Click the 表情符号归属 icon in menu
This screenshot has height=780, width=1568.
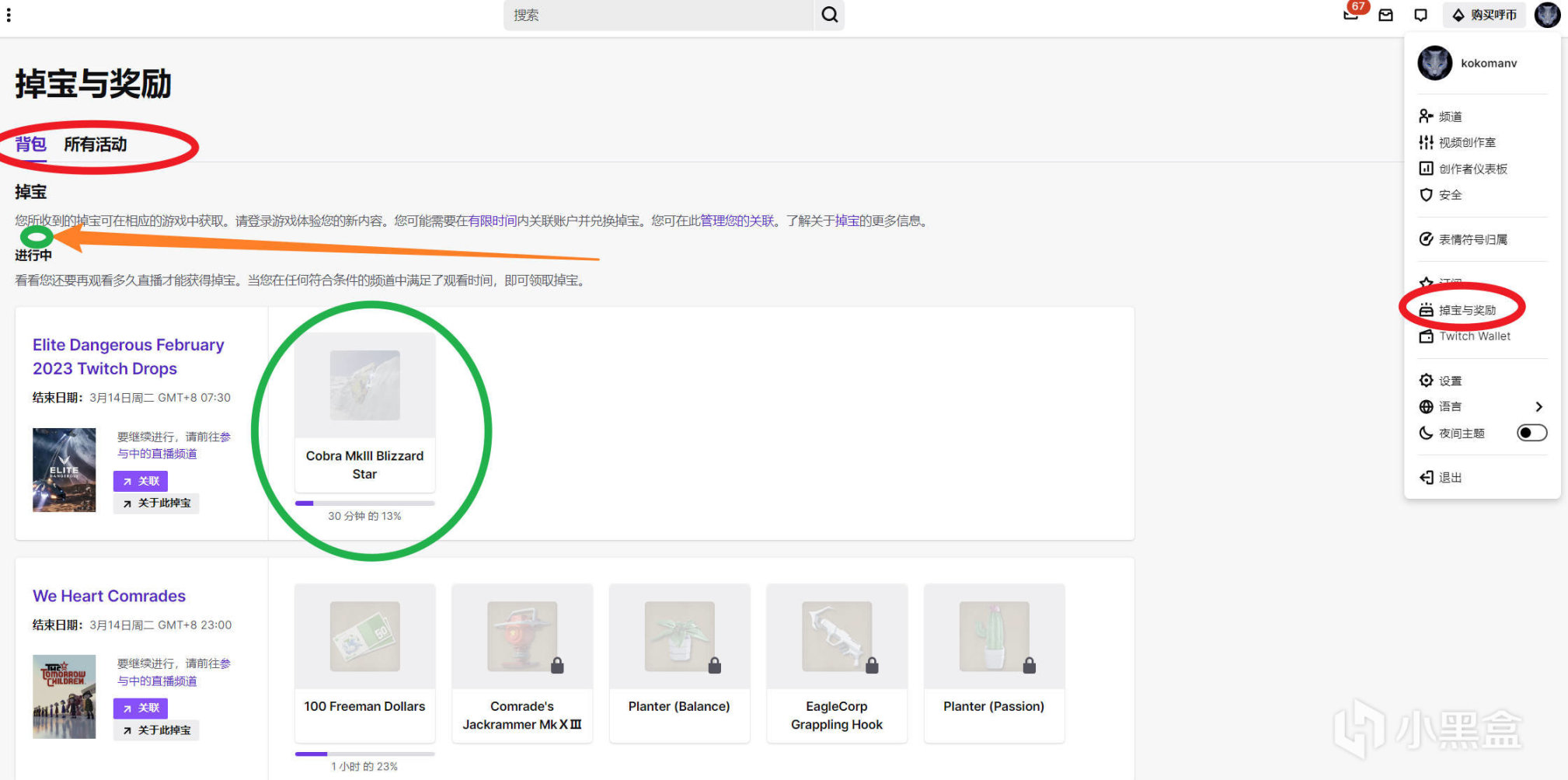click(1426, 239)
